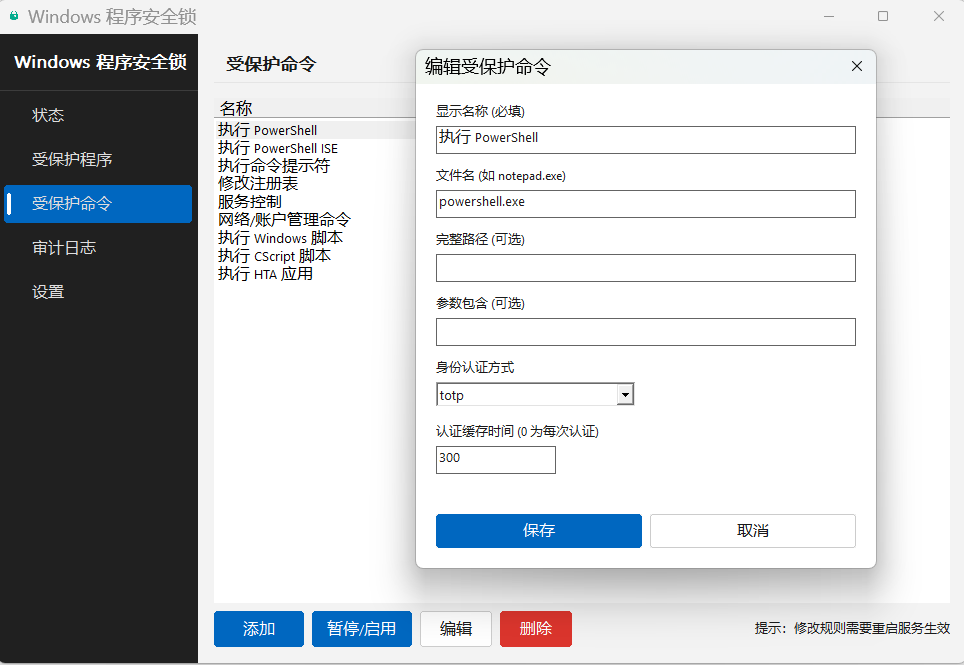Open the 状态 page in sidebar
The image size is (964, 665).
48,115
